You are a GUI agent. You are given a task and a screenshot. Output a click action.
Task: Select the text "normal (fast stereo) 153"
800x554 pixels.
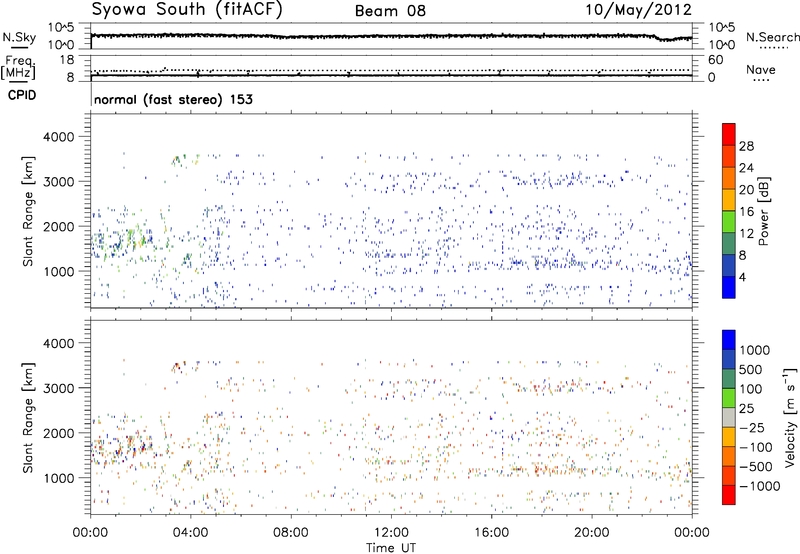(173, 99)
